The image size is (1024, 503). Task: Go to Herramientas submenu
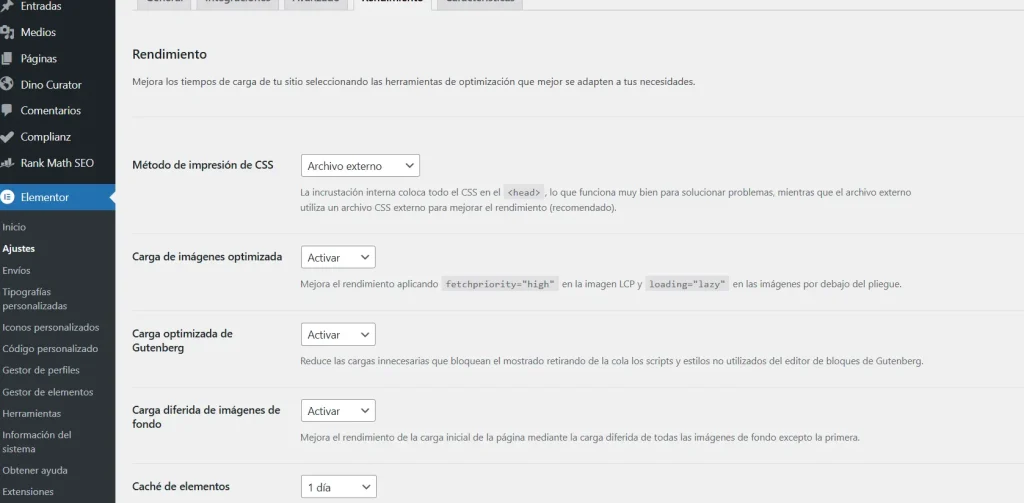31,414
